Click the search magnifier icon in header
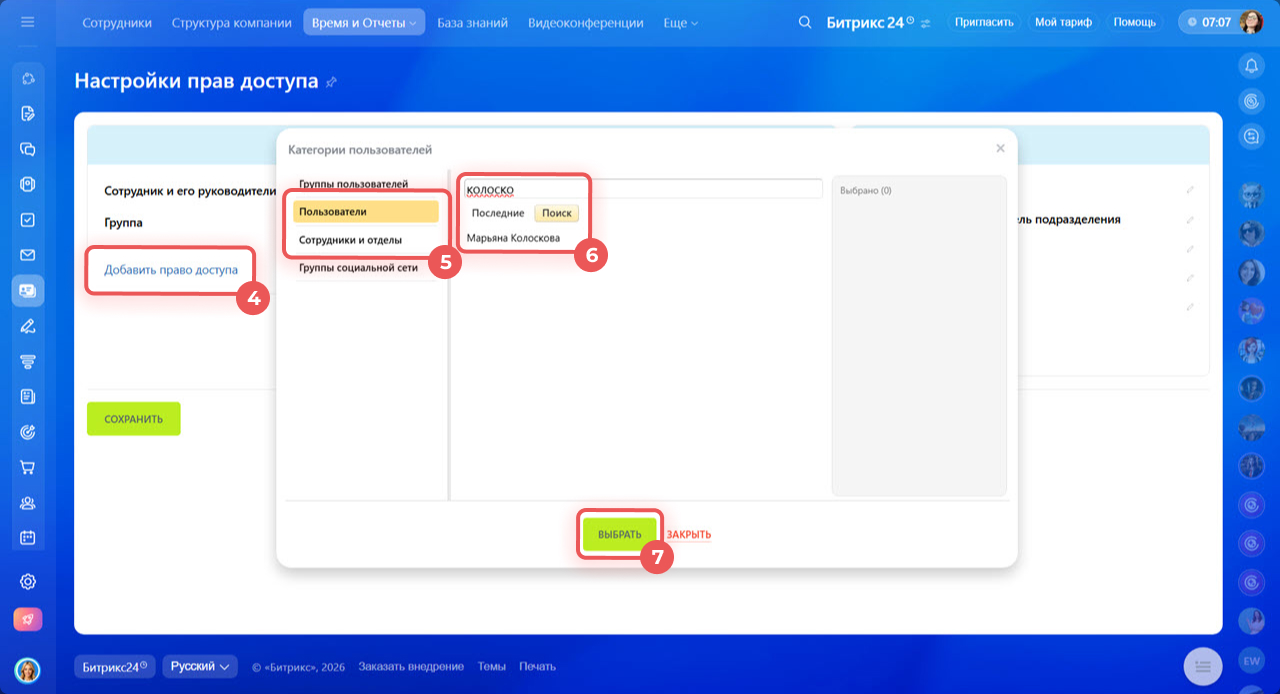1280x694 pixels. click(x=805, y=22)
